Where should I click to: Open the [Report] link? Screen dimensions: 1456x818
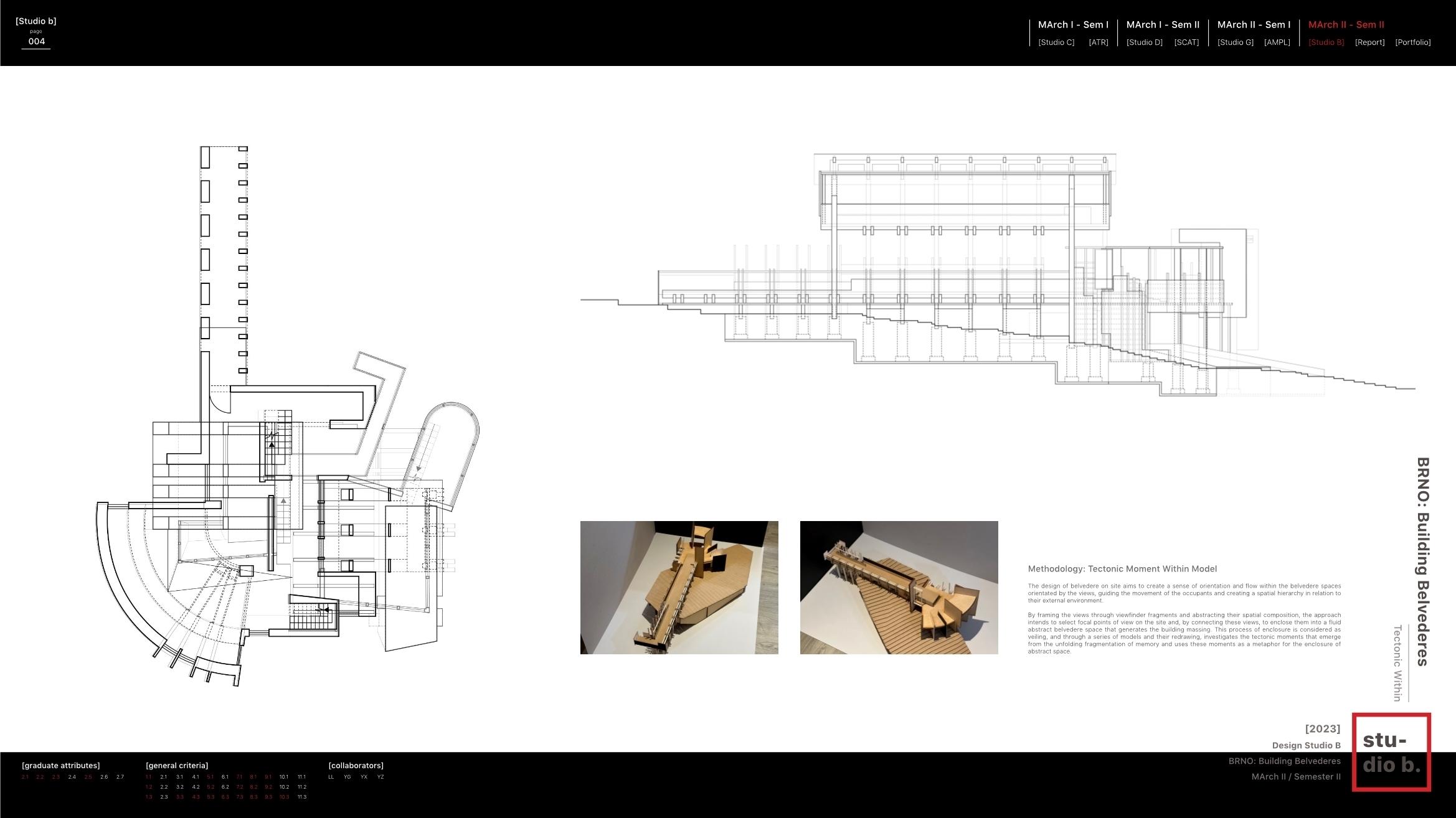click(x=1369, y=42)
